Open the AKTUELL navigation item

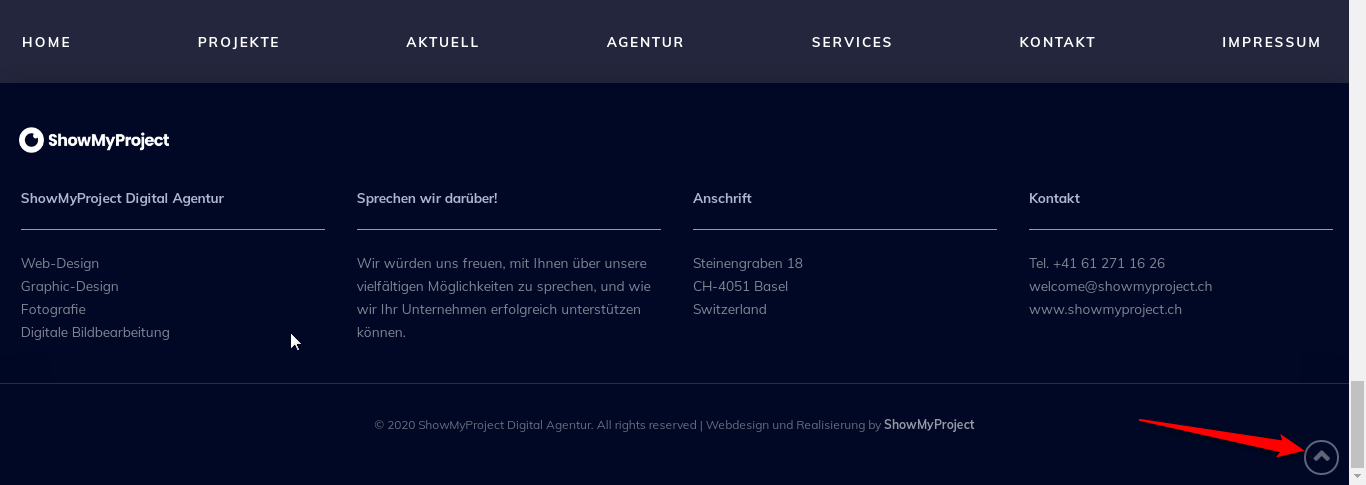click(443, 42)
